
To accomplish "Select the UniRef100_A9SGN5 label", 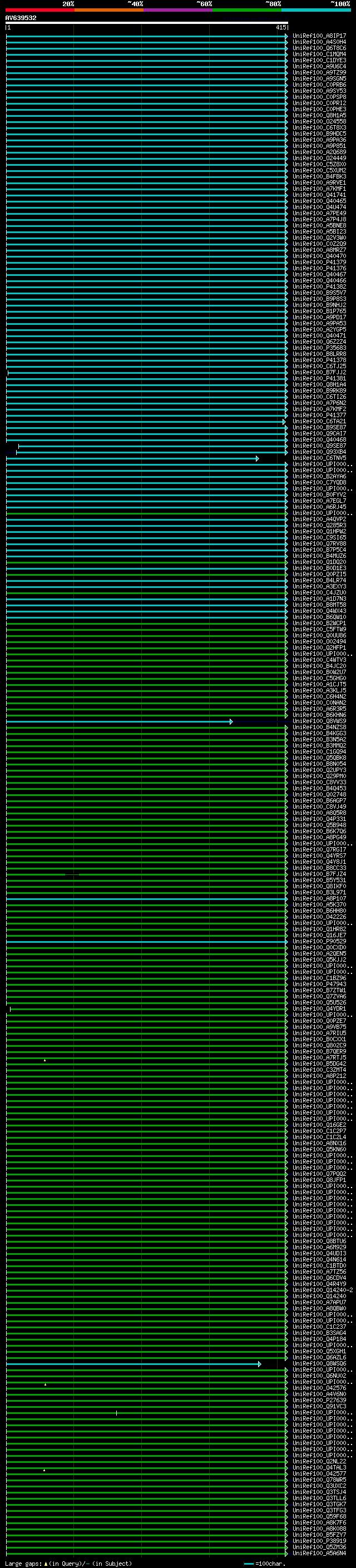I will (x=319, y=78).
